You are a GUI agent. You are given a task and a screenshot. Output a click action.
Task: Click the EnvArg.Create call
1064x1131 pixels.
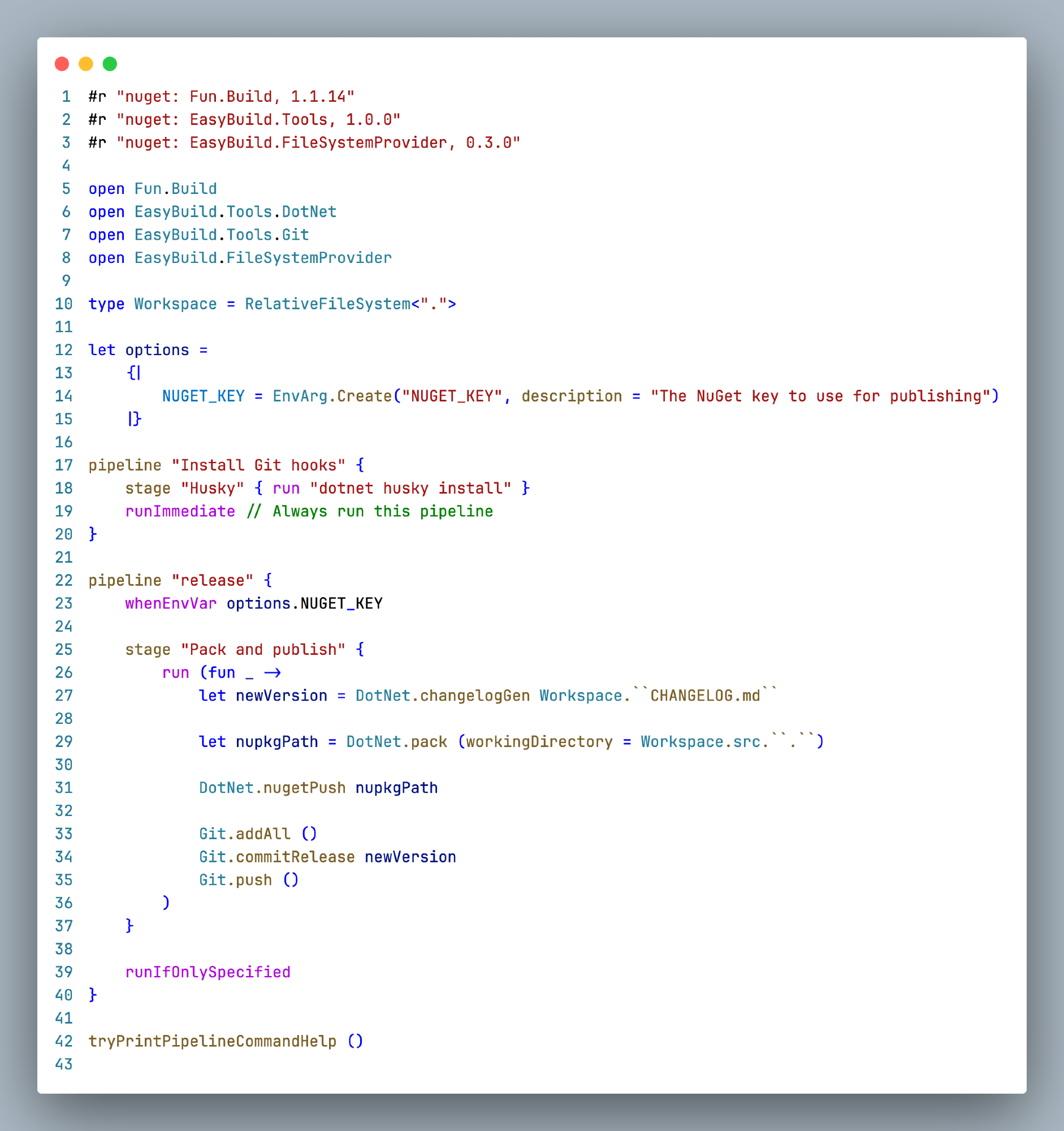pos(332,396)
